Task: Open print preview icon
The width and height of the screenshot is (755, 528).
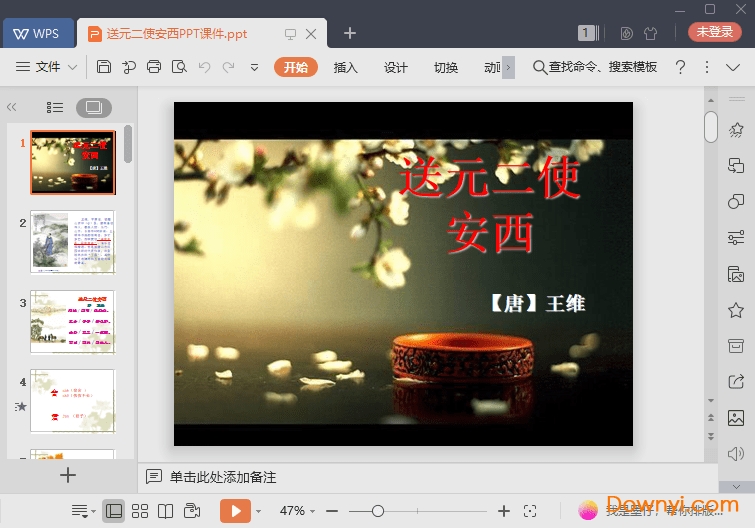Action: [179, 66]
